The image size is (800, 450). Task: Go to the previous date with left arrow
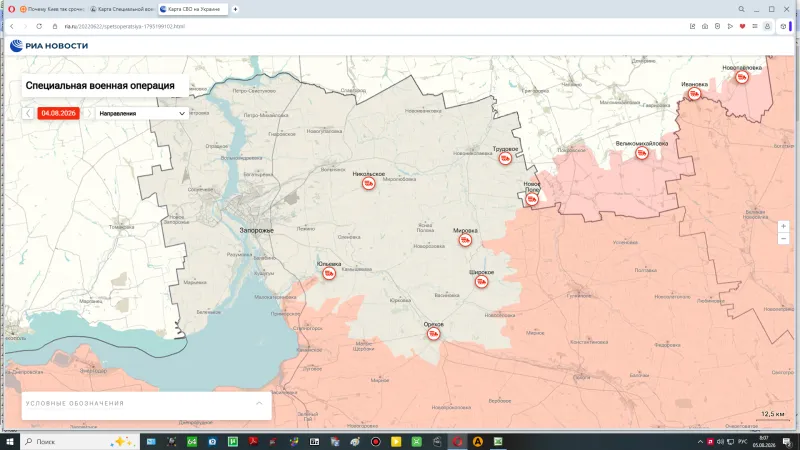click(28, 113)
